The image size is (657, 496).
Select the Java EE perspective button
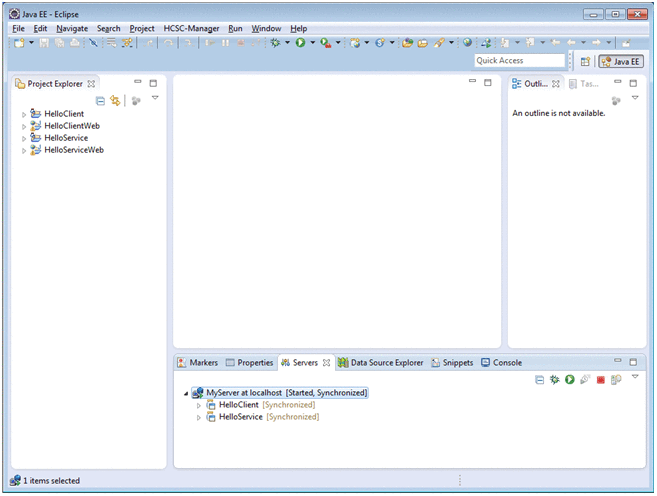(620, 61)
